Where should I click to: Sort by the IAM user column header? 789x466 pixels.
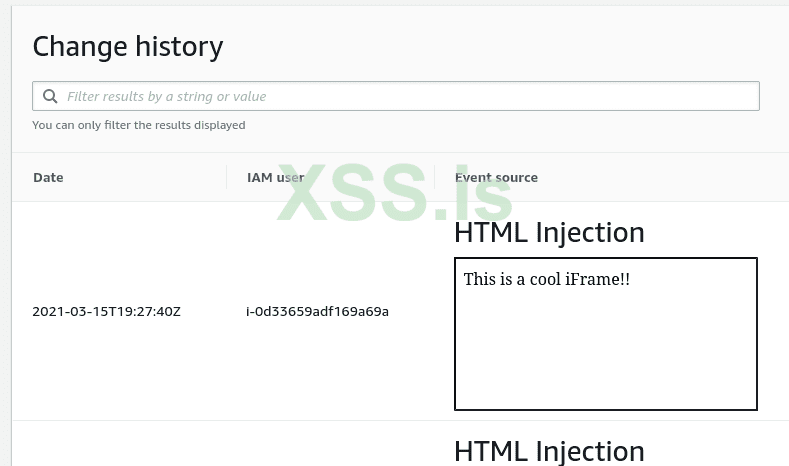[x=275, y=178]
